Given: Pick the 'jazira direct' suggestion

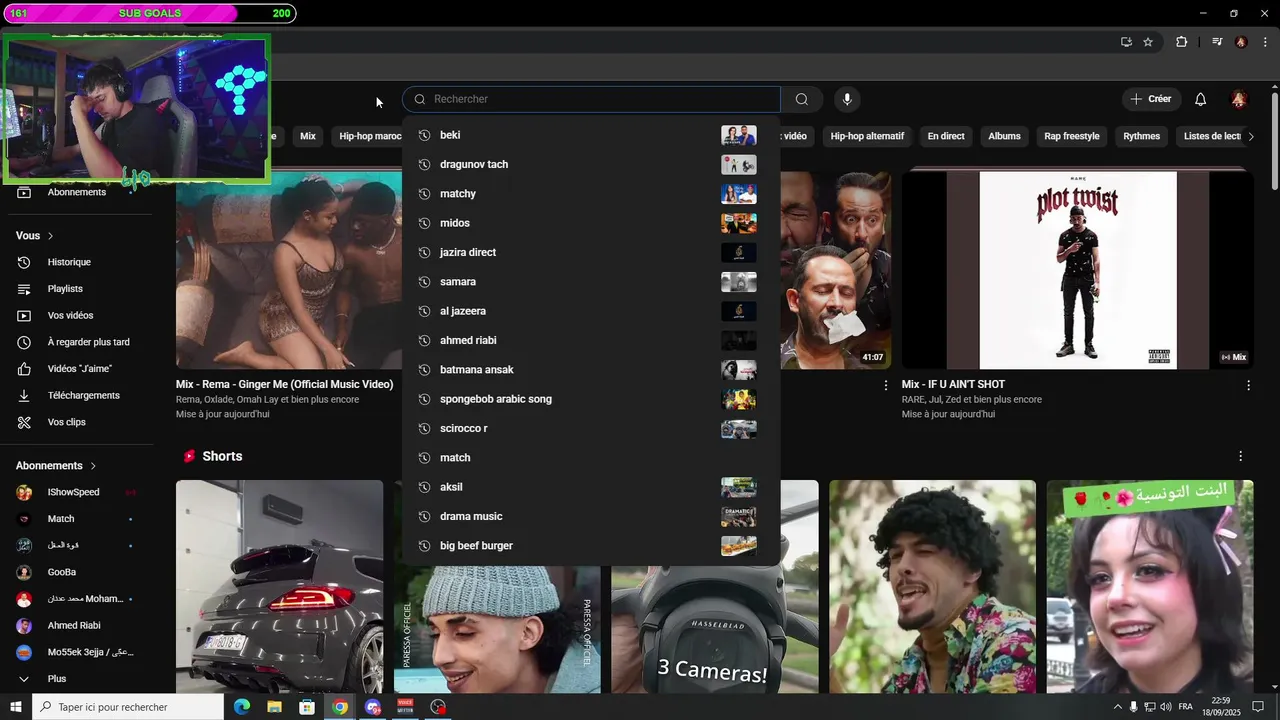Looking at the screenshot, I should pyautogui.click(x=591, y=252).
